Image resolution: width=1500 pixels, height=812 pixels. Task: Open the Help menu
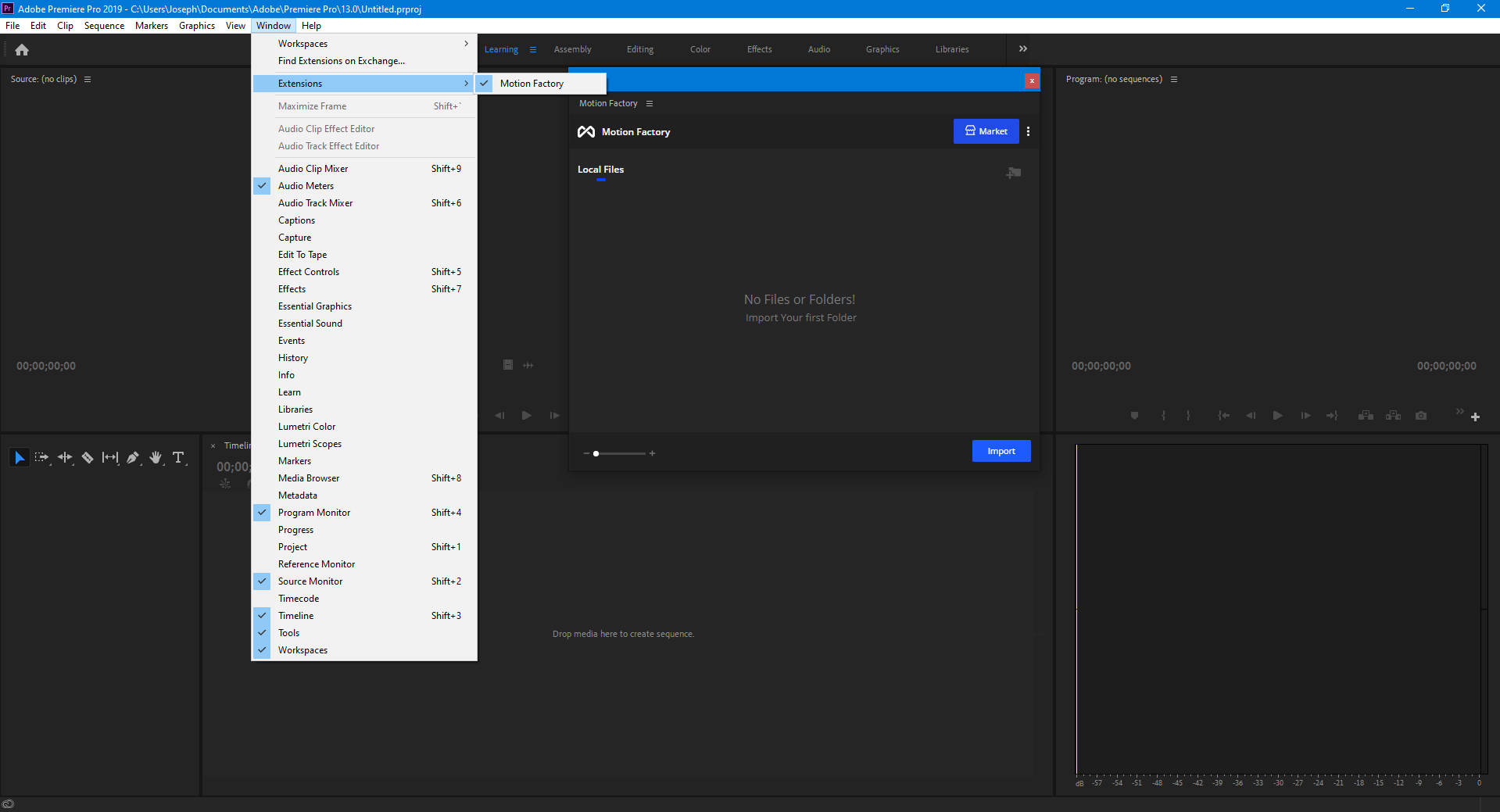(x=311, y=26)
